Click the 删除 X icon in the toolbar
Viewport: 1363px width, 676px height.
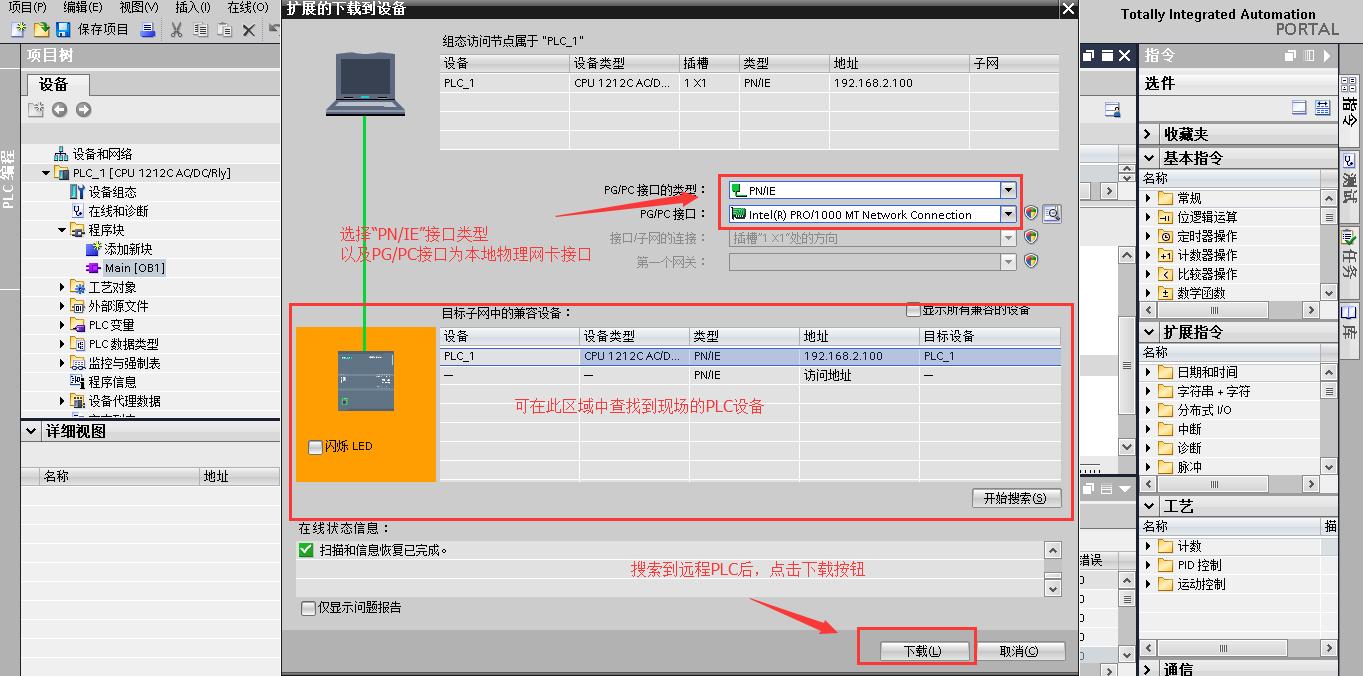pos(249,29)
